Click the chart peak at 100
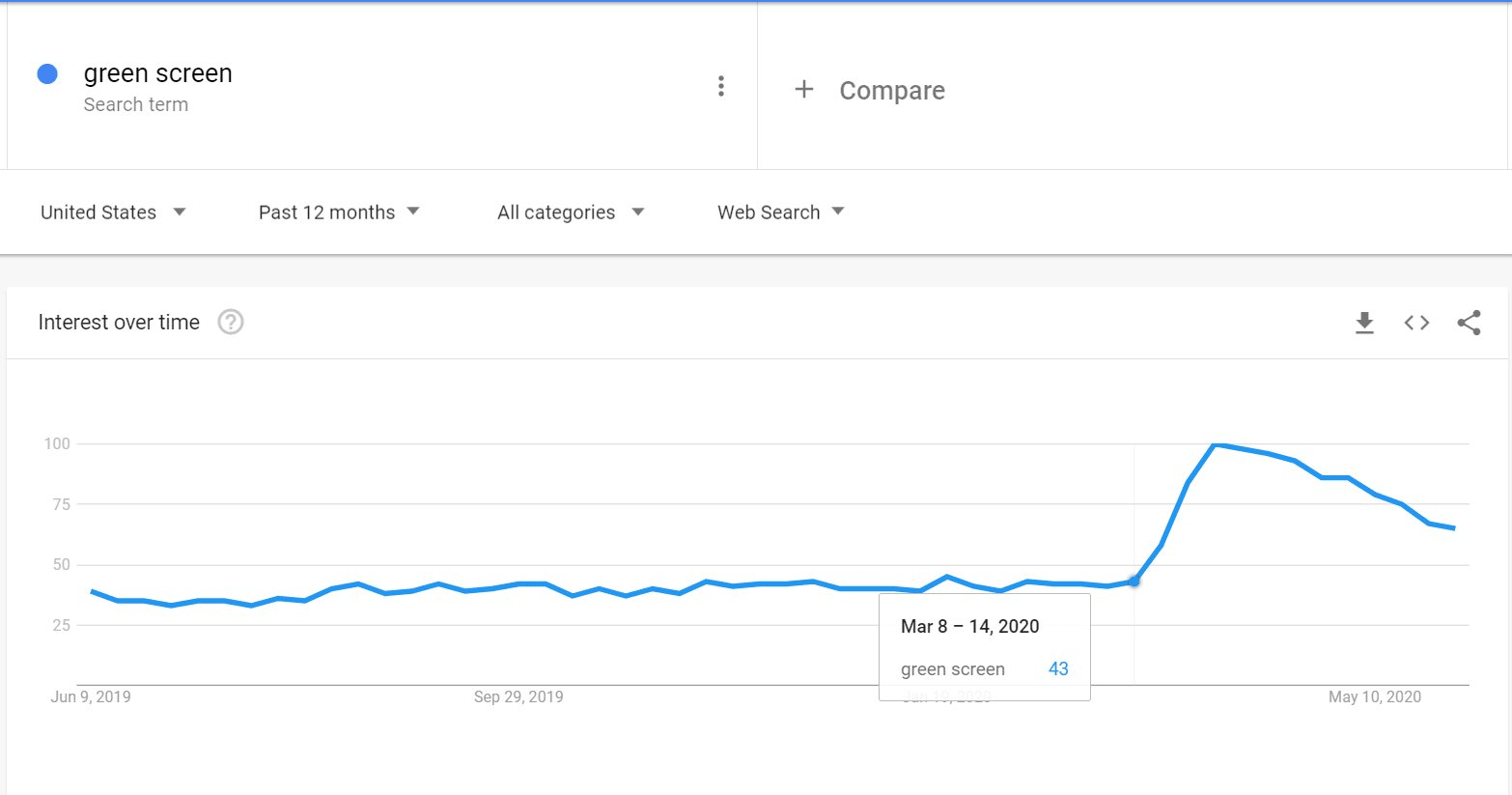 coord(1215,443)
